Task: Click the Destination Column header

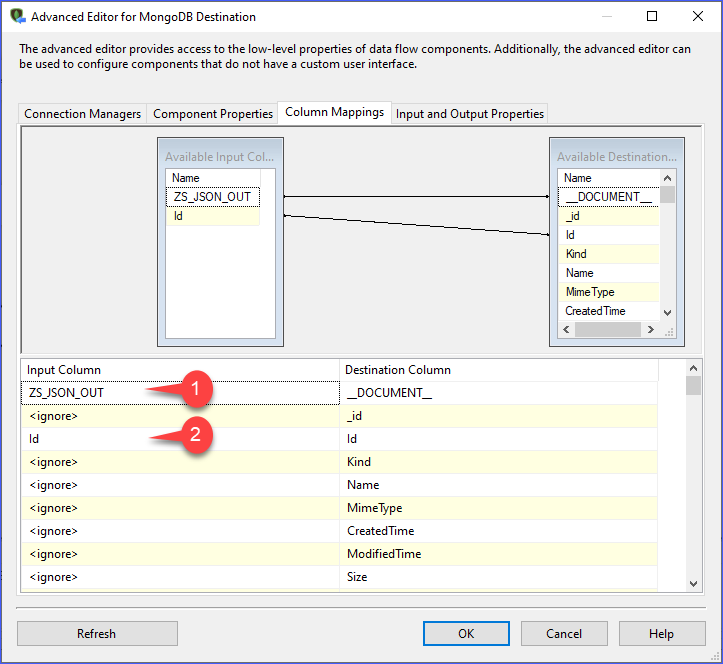Action: pyautogui.click(x=499, y=370)
